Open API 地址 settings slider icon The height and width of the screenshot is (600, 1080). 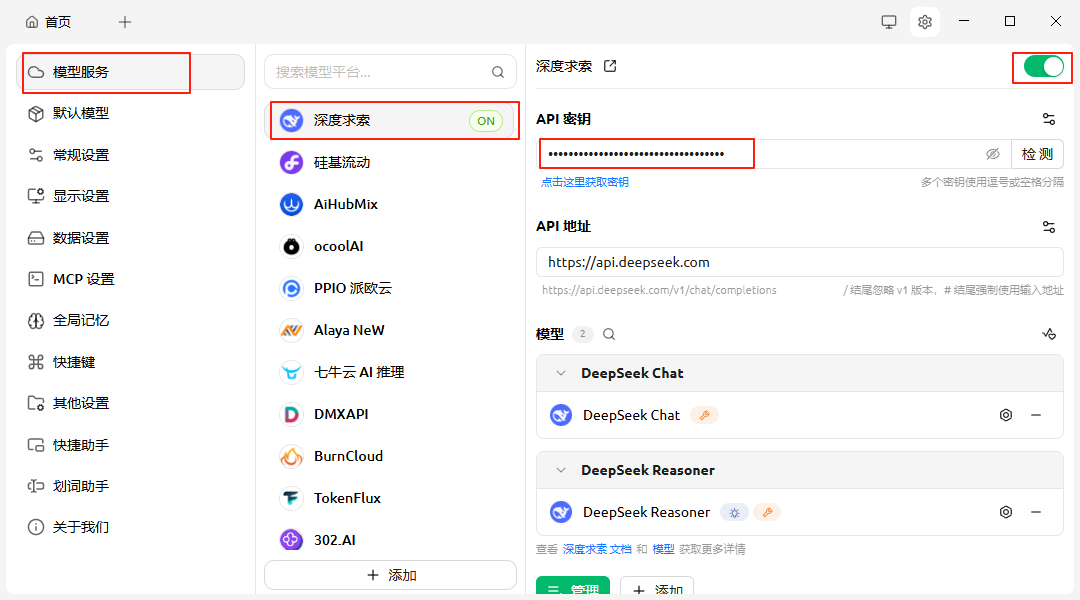tap(1048, 227)
